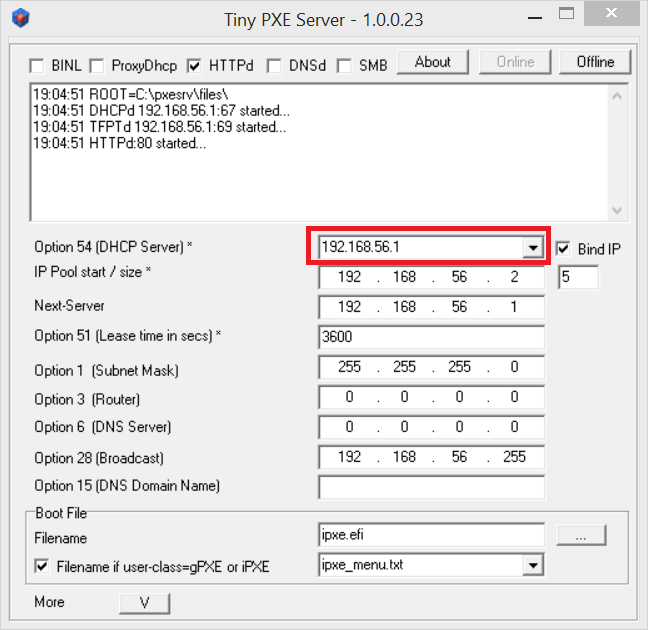Click the Option 28 Broadcast field
Viewport: 648px width, 630px height.
431,457
